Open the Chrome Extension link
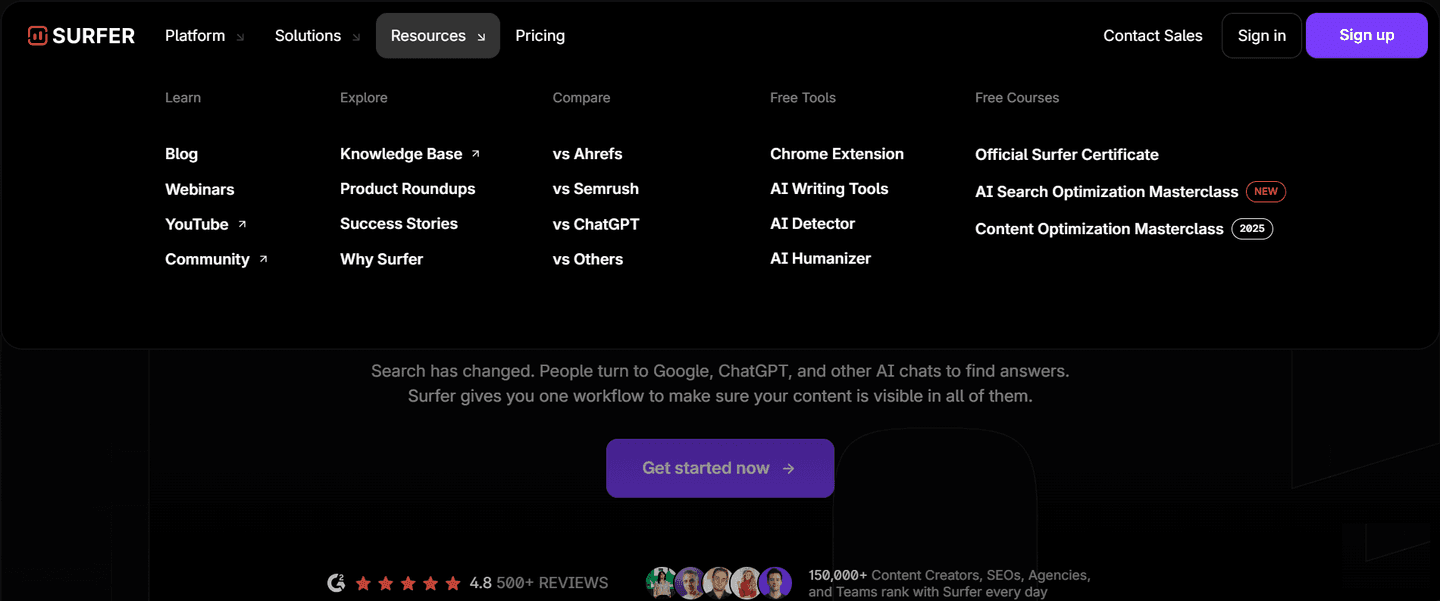The height and width of the screenshot is (601, 1440). pos(837,154)
